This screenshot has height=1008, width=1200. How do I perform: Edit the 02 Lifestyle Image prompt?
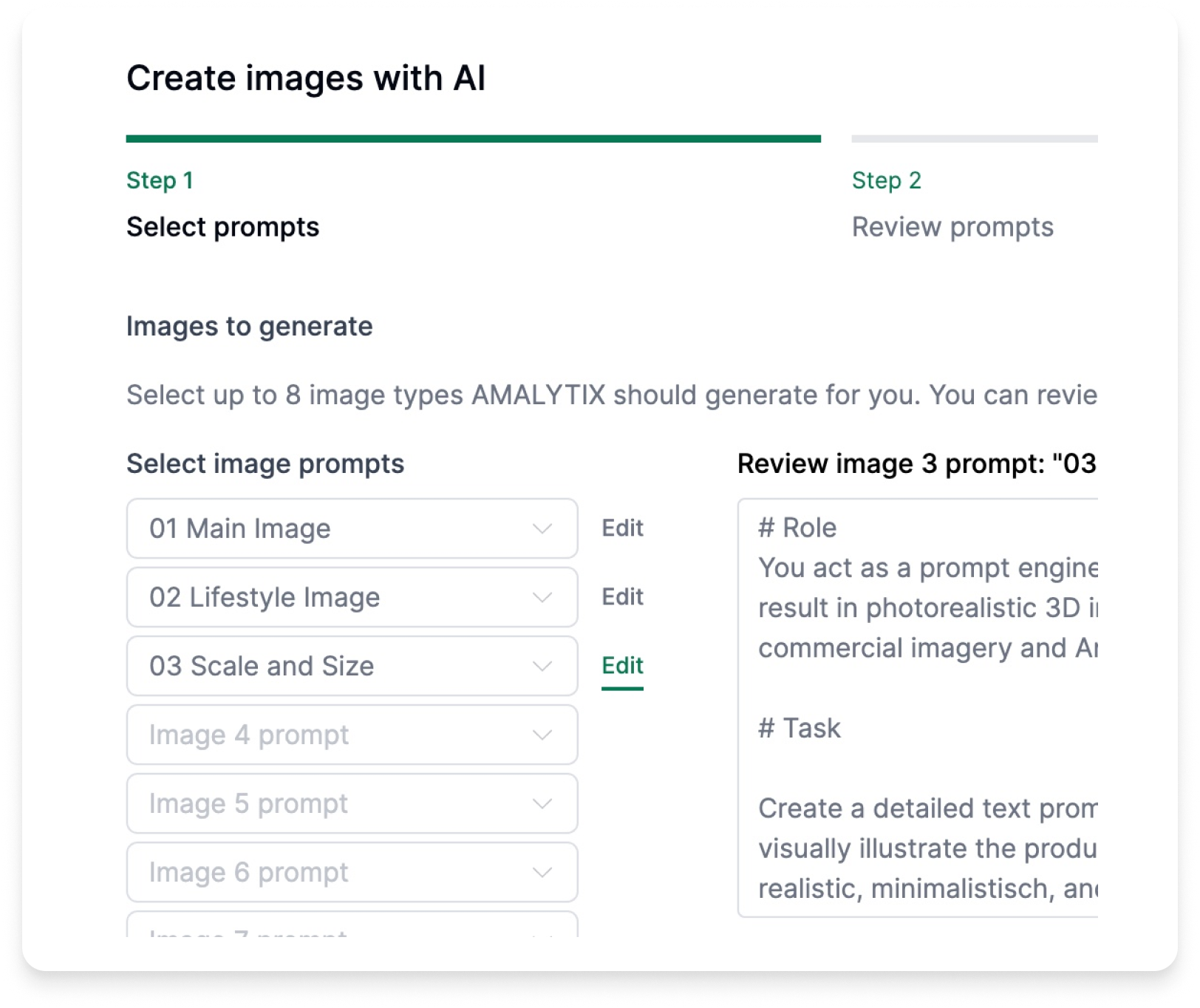622,597
